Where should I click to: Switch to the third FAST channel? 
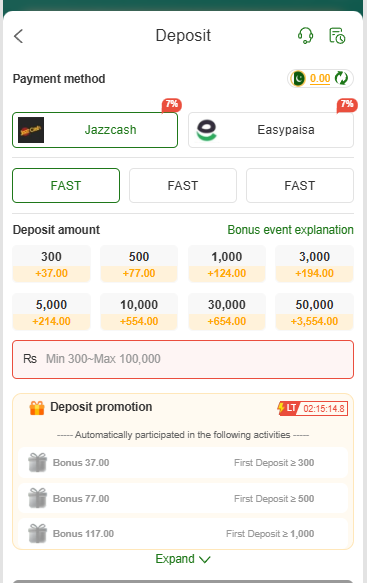(300, 186)
